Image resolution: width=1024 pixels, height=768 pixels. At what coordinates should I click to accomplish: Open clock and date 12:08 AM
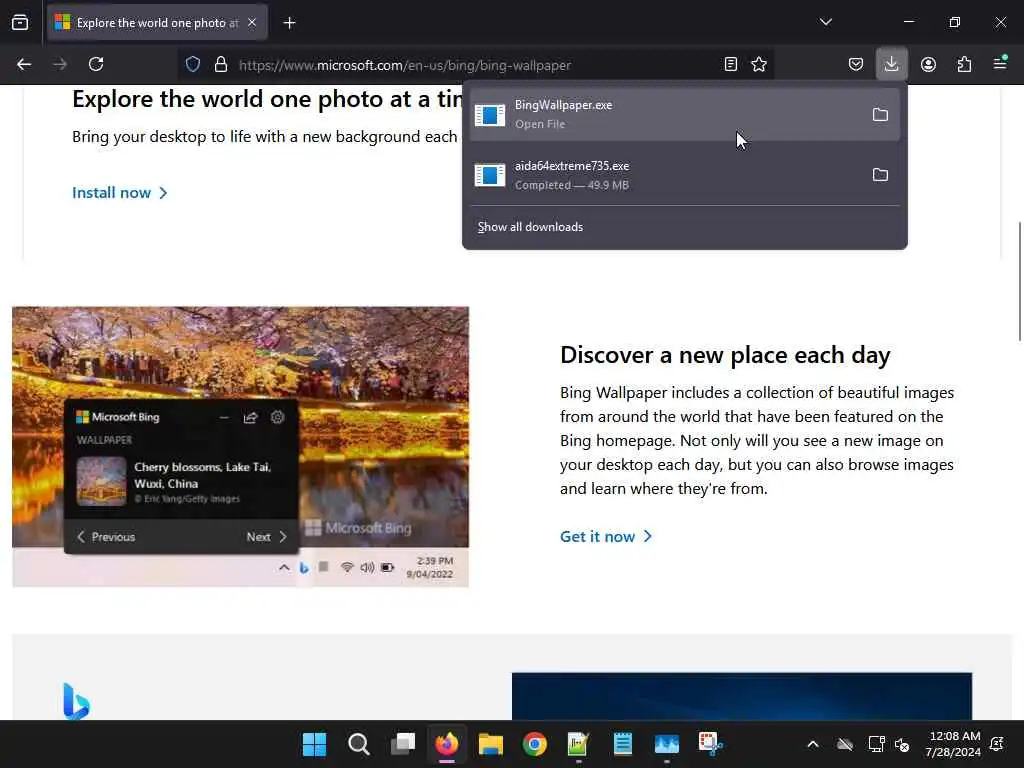click(953, 744)
